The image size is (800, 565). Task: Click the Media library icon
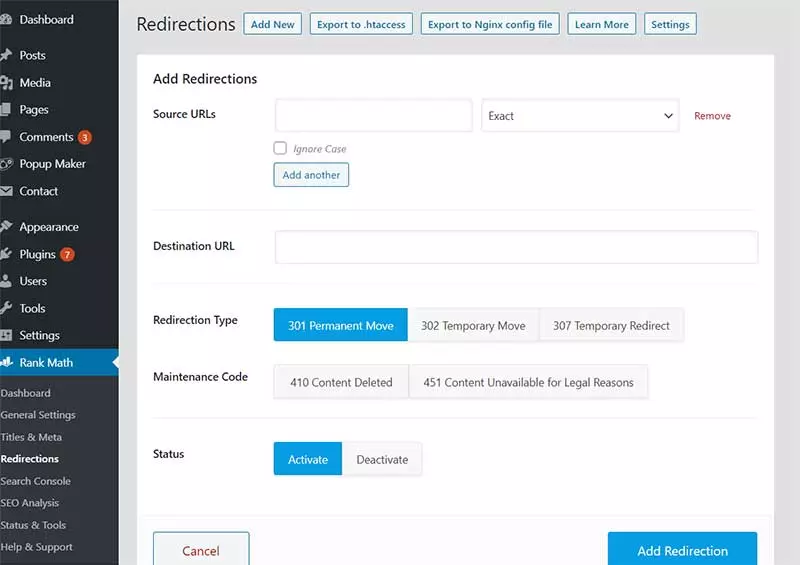(x=6, y=83)
